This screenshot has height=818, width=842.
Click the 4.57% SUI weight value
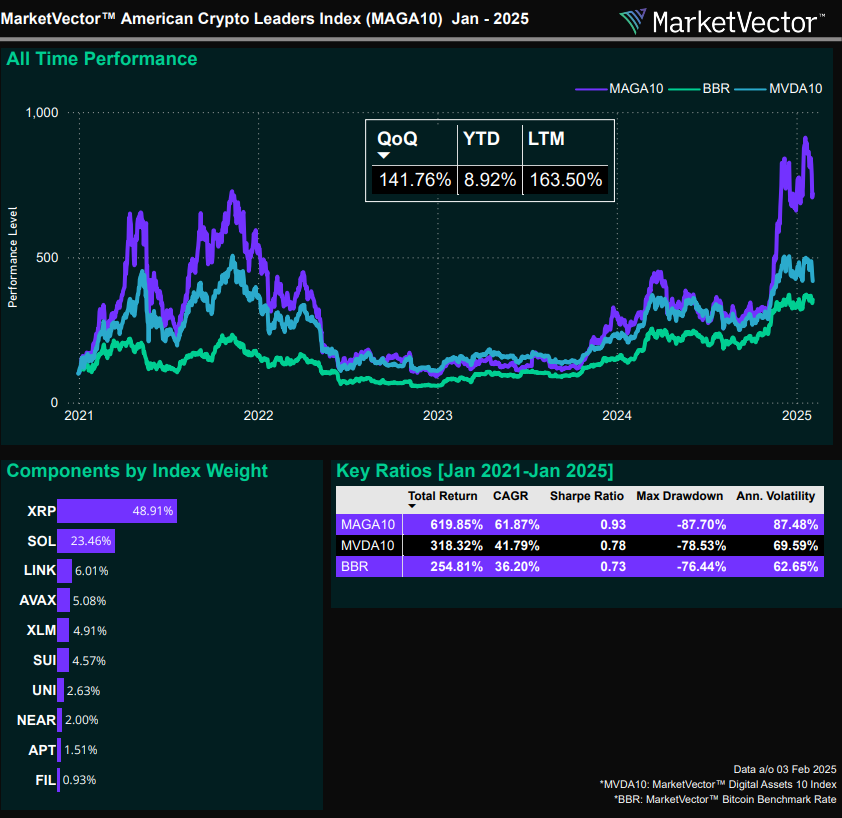[x=89, y=661]
